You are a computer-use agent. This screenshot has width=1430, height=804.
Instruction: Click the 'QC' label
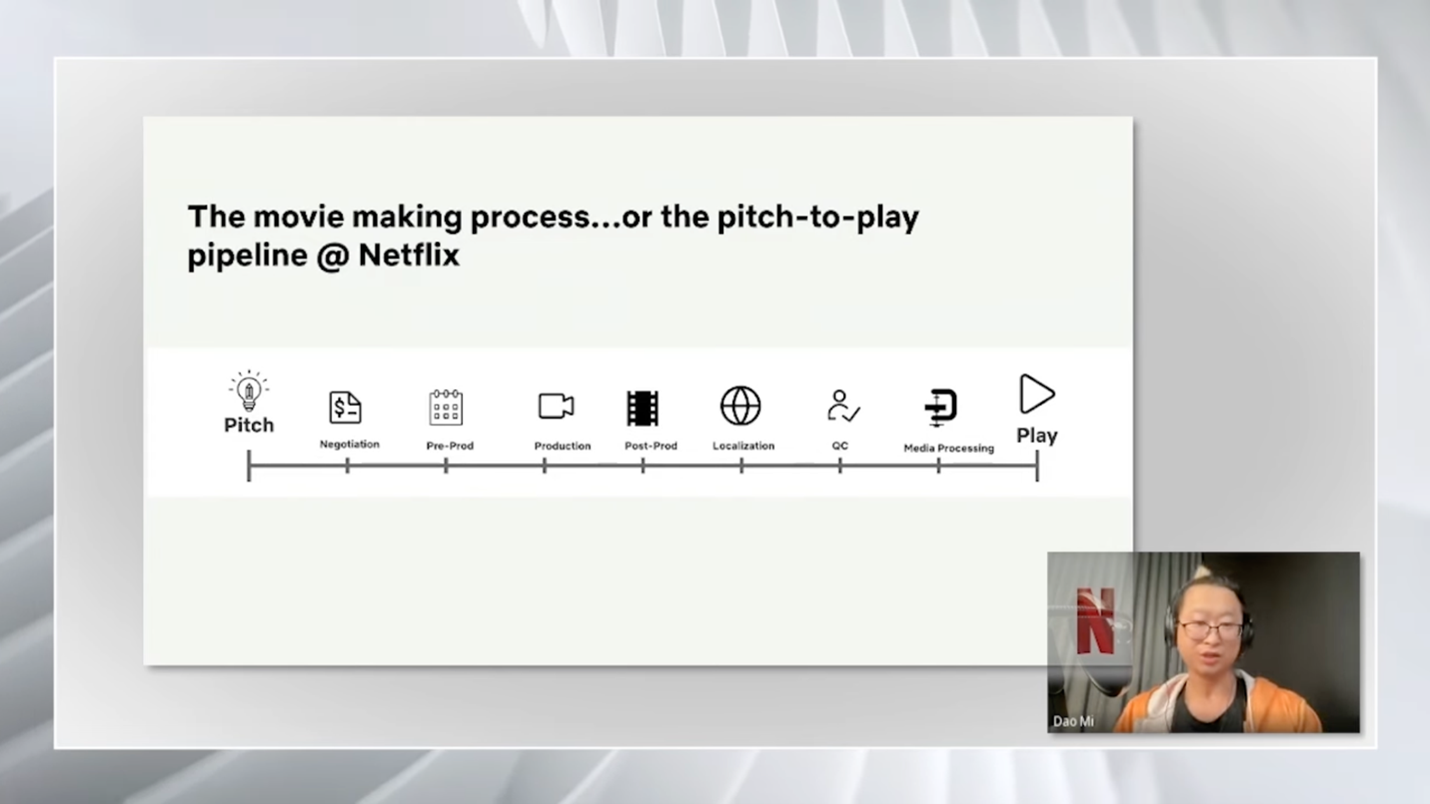point(840,446)
